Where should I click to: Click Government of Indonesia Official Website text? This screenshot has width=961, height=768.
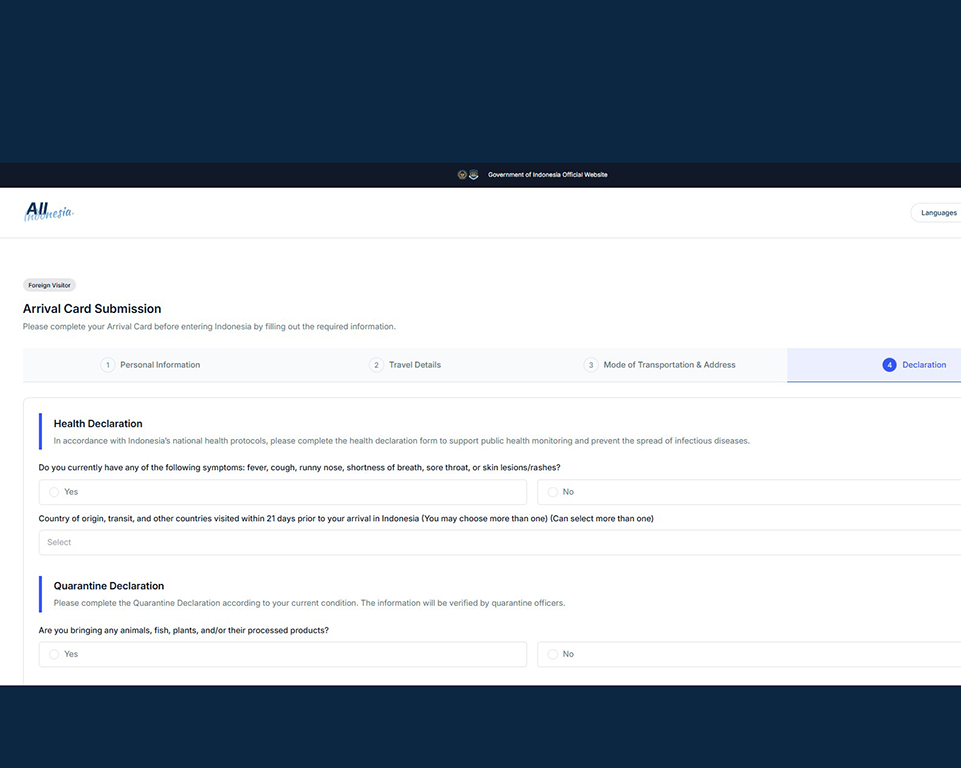click(547, 175)
